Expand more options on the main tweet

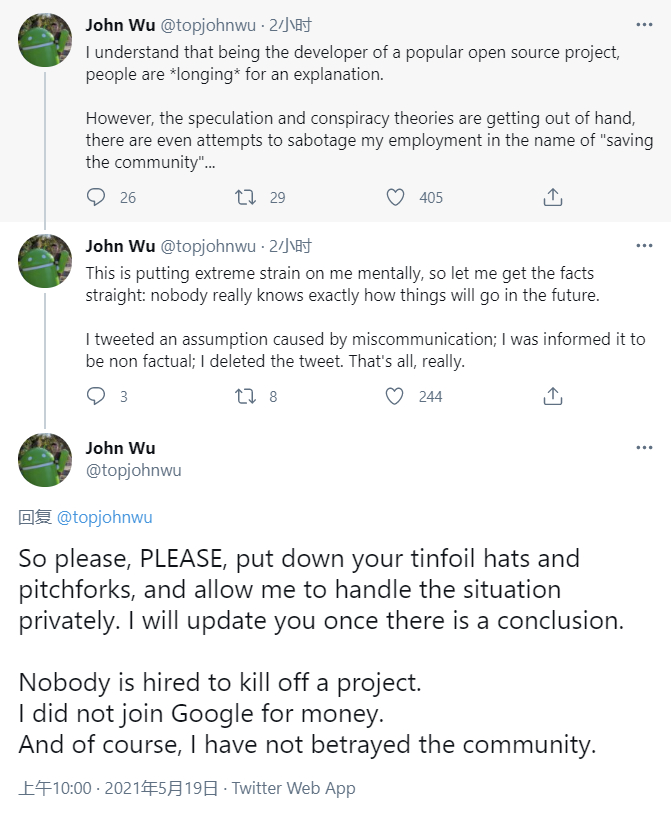(644, 447)
